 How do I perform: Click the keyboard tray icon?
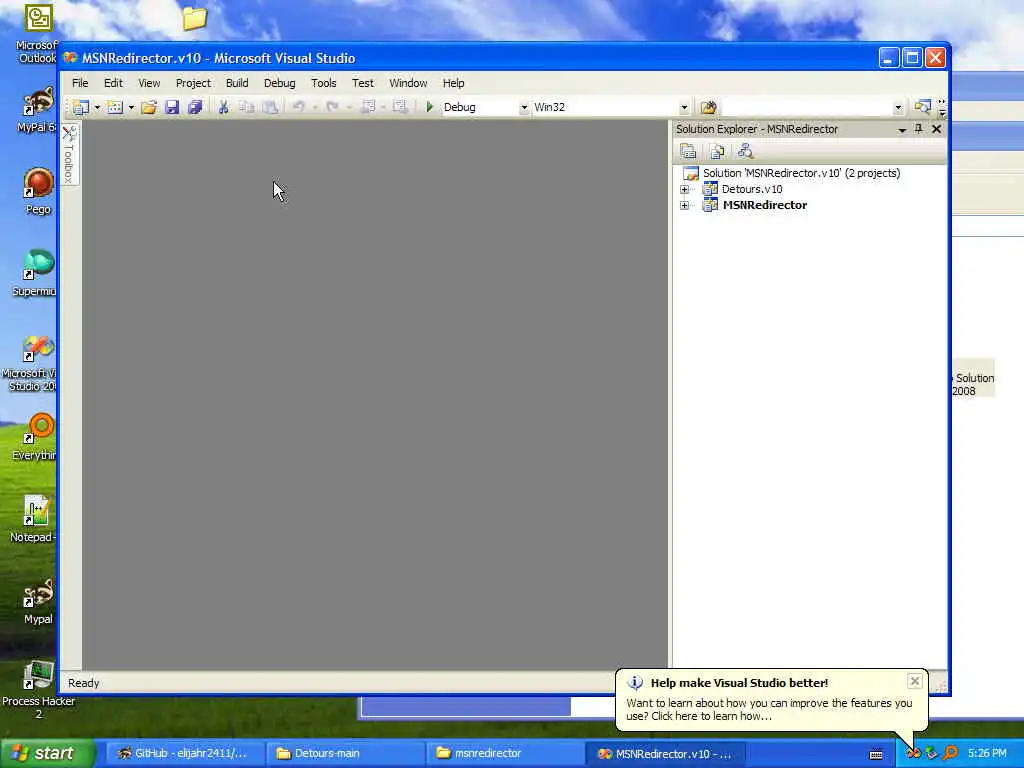pyautogui.click(x=876, y=754)
